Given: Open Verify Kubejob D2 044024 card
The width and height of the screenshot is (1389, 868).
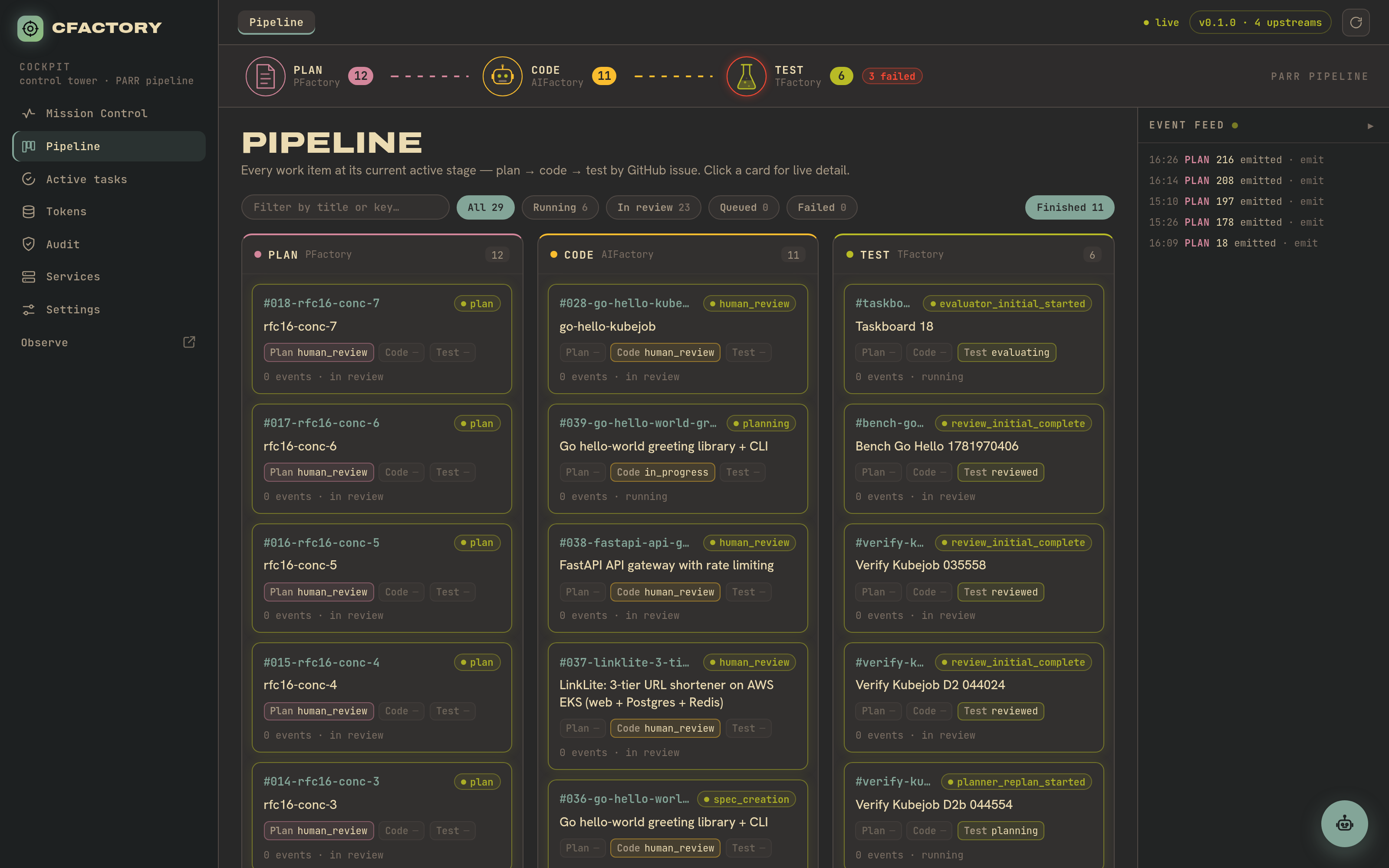Looking at the screenshot, I should tap(974, 697).
